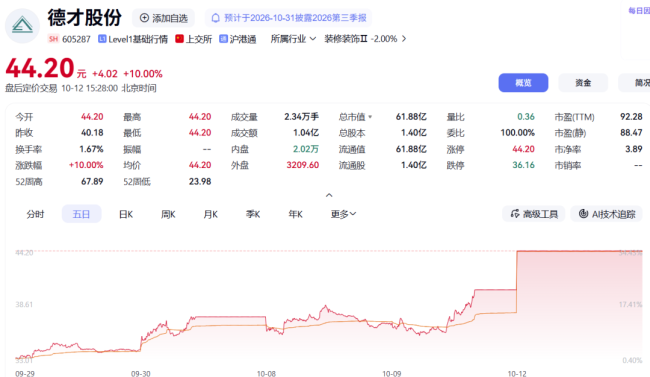Toggle the 总市值 dropdown arrow
The image size is (650, 377).
tap(370, 117)
